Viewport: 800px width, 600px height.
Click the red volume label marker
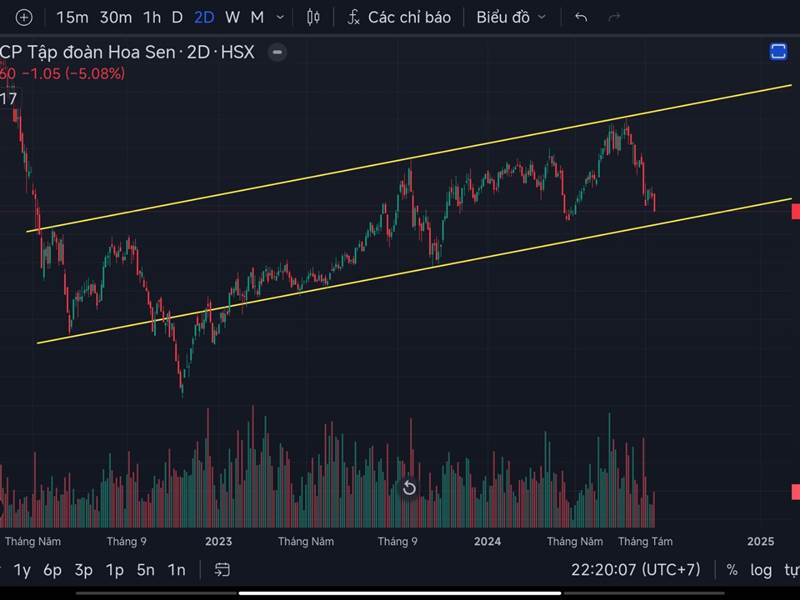pyautogui.click(x=795, y=492)
